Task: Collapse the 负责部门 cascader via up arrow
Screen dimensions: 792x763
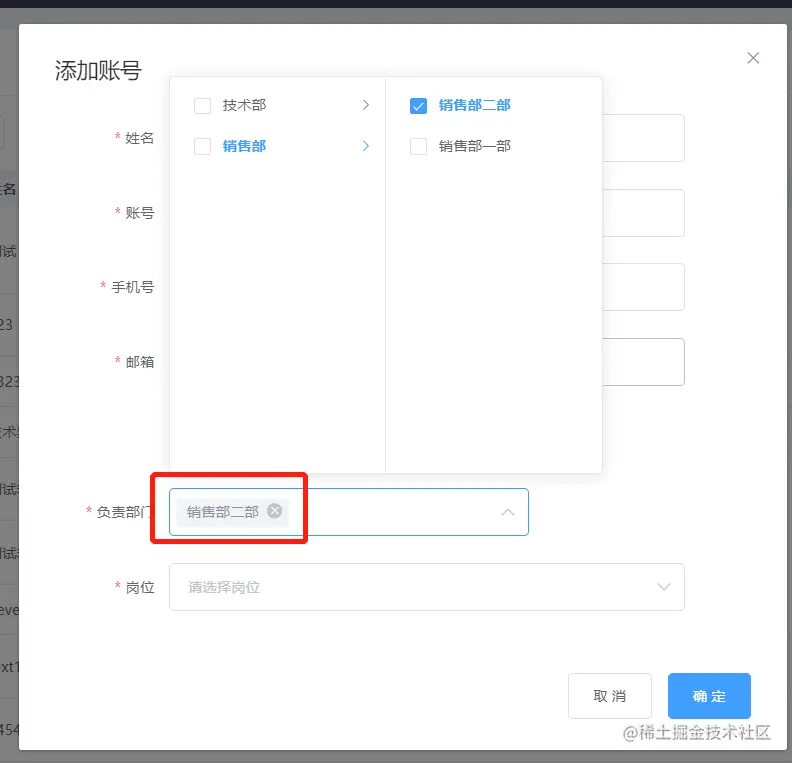Action: [x=508, y=512]
